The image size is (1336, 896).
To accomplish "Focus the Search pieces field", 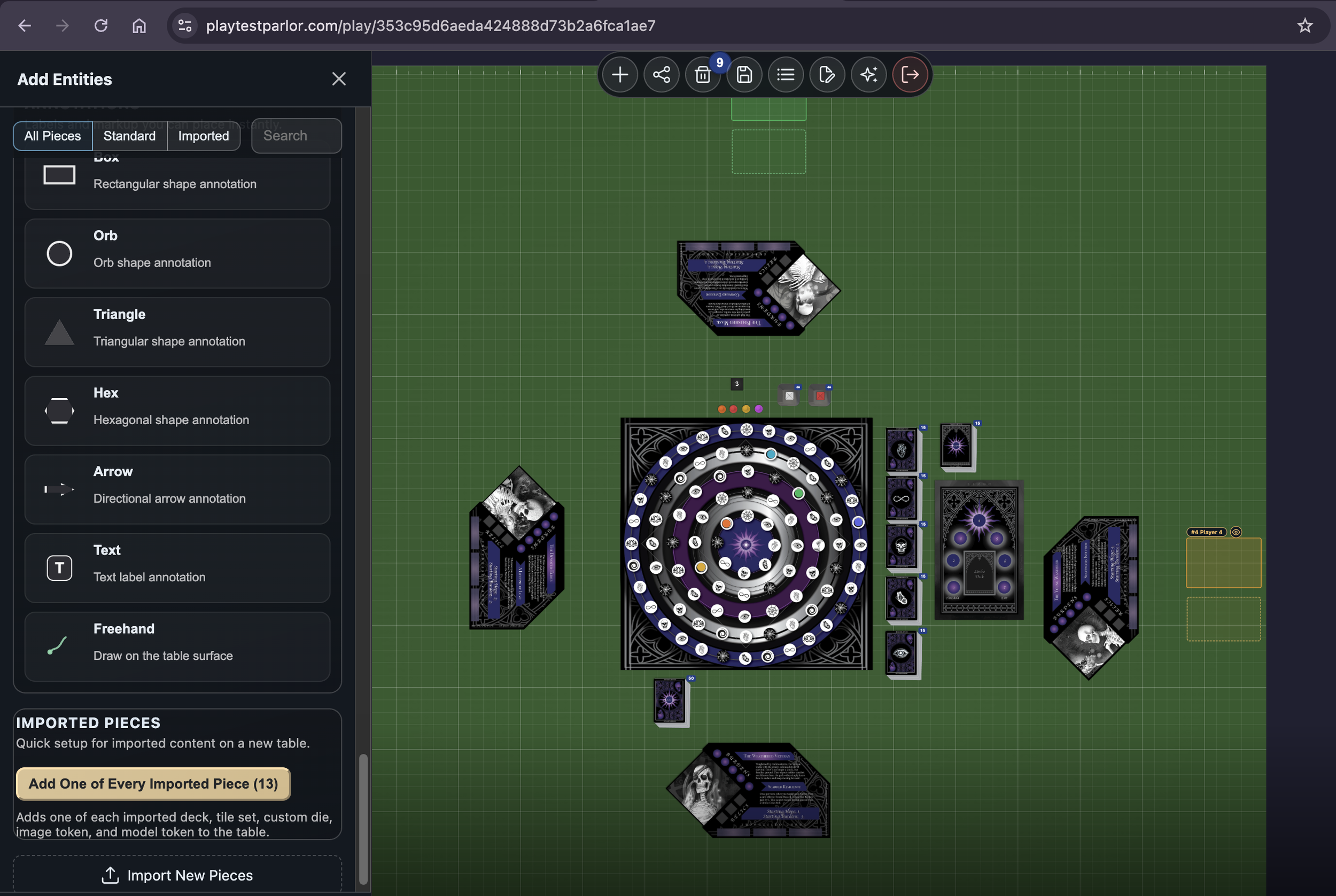I will (x=297, y=136).
